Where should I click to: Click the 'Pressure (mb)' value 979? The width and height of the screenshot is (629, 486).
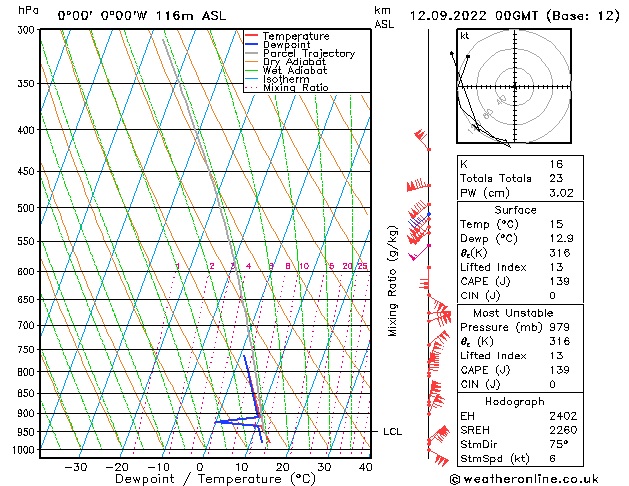(x=559, y=327)
